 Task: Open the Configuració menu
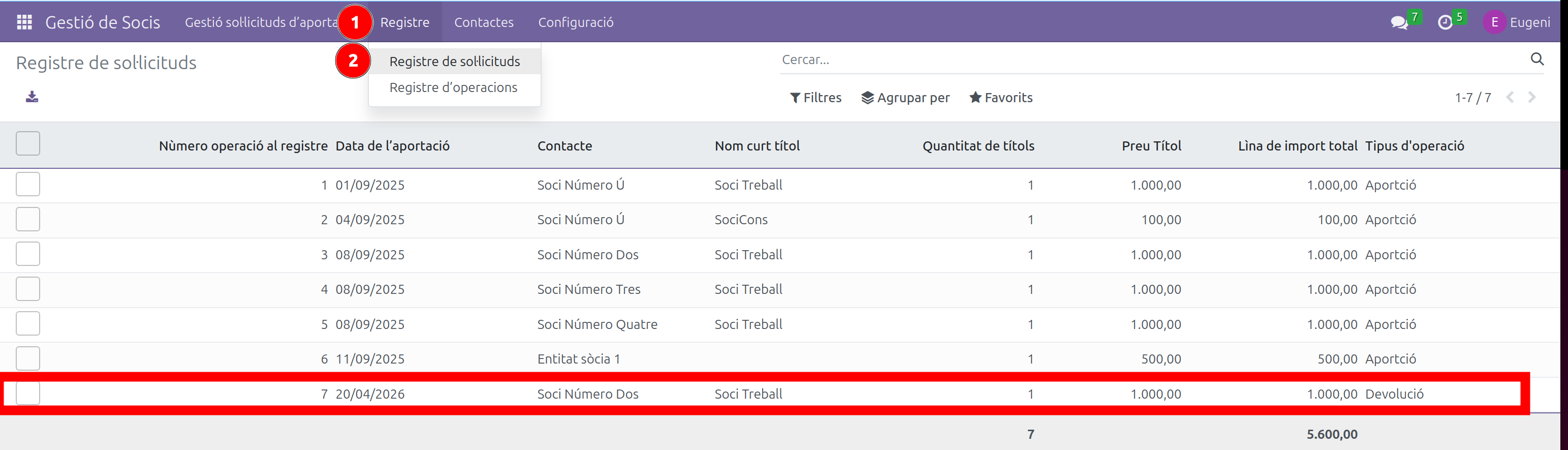tap(576, 22)
